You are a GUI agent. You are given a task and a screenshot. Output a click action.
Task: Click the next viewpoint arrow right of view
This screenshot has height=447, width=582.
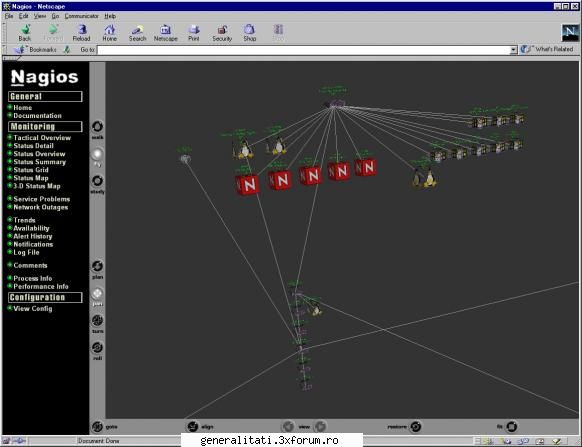(x=321, y=426)
